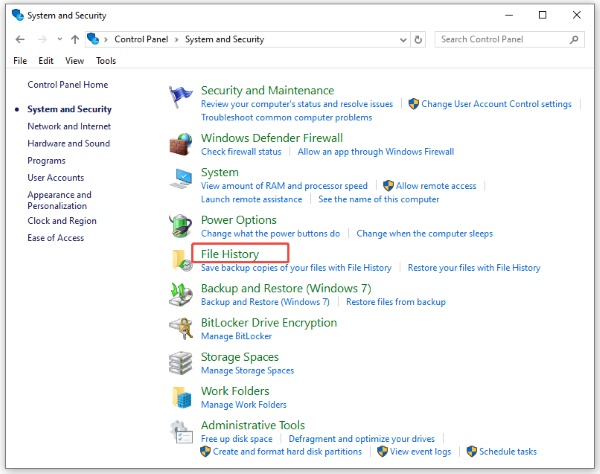The height and width of the screenshot is (474, 600).
Task: Open the File History folder icon
Action: pyautogui.click(x=182, y=261)
